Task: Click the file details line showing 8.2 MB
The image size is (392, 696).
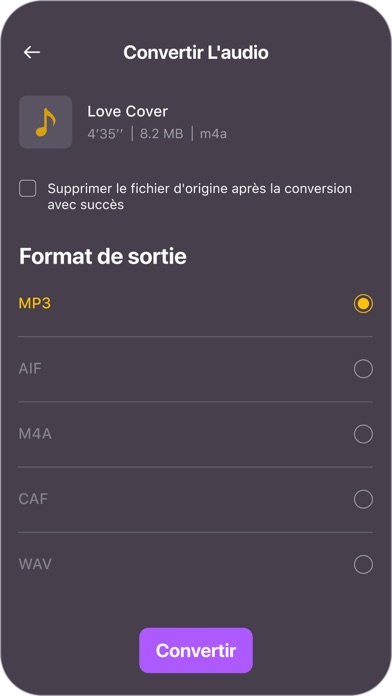Action: coord(157,134)
